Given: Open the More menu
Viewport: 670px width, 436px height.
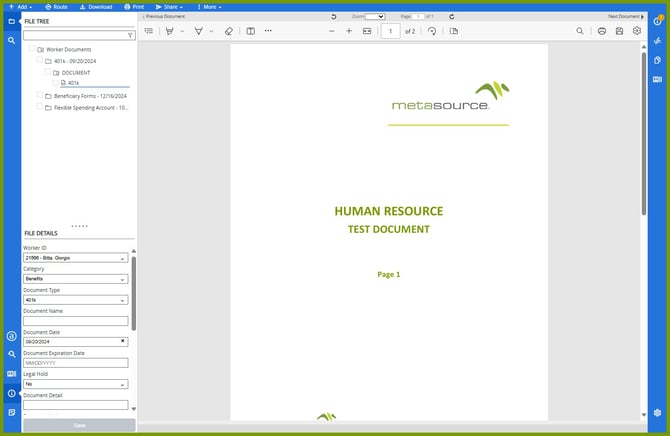Looking at the screenshot, I should tap(209, 7).
